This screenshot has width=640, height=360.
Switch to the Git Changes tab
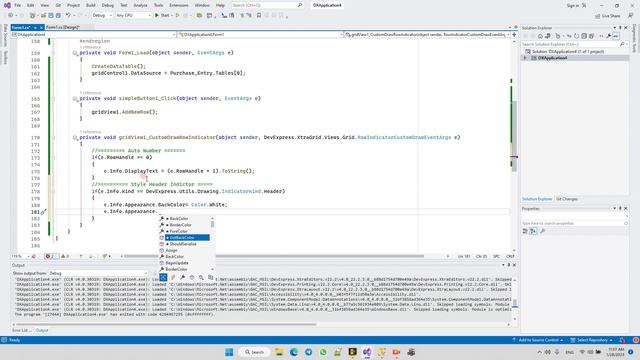tap(567, 199)
